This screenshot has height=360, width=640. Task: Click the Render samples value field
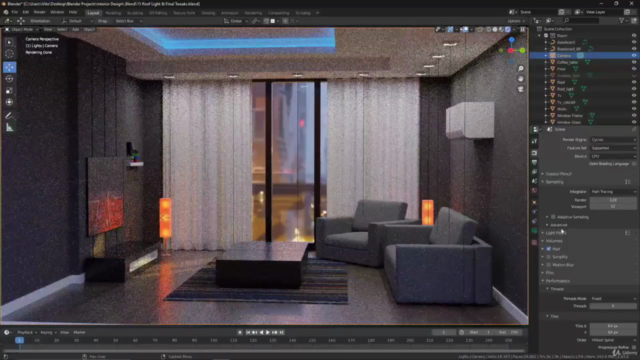[x=613, y=200]
